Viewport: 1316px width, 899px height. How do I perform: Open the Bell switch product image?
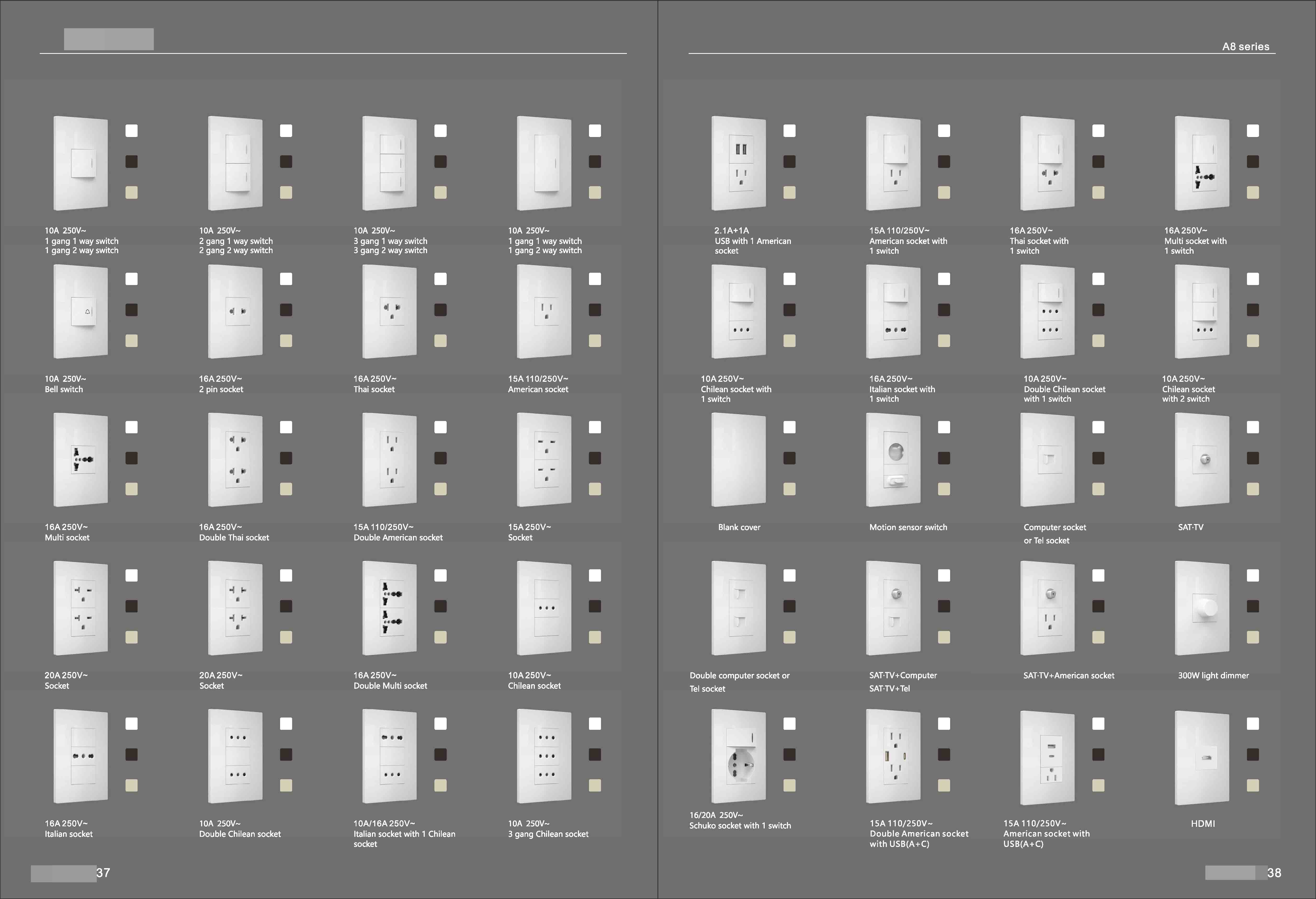[x=80, y=311]
